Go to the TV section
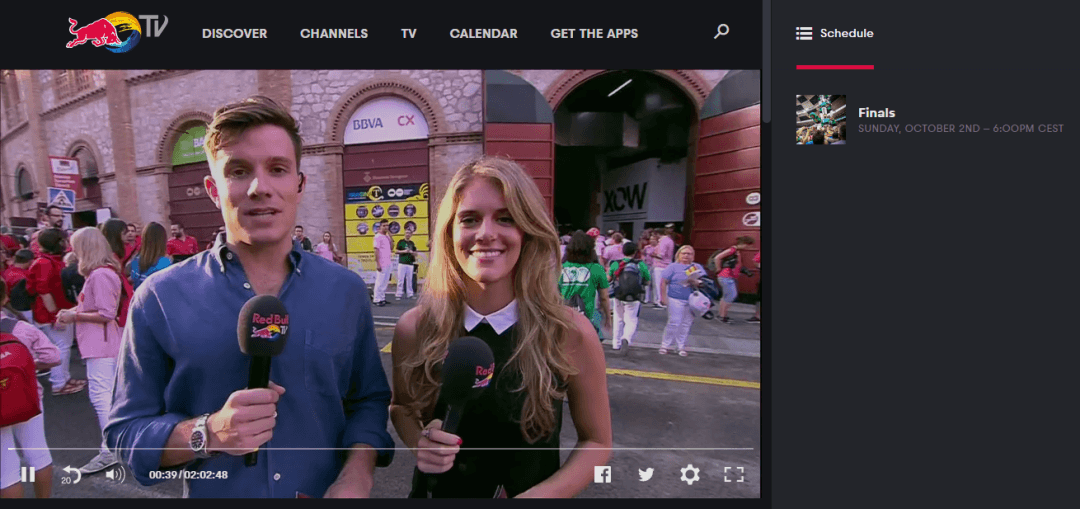This screenshot has height=509, width=1080. tap(408, 34)
